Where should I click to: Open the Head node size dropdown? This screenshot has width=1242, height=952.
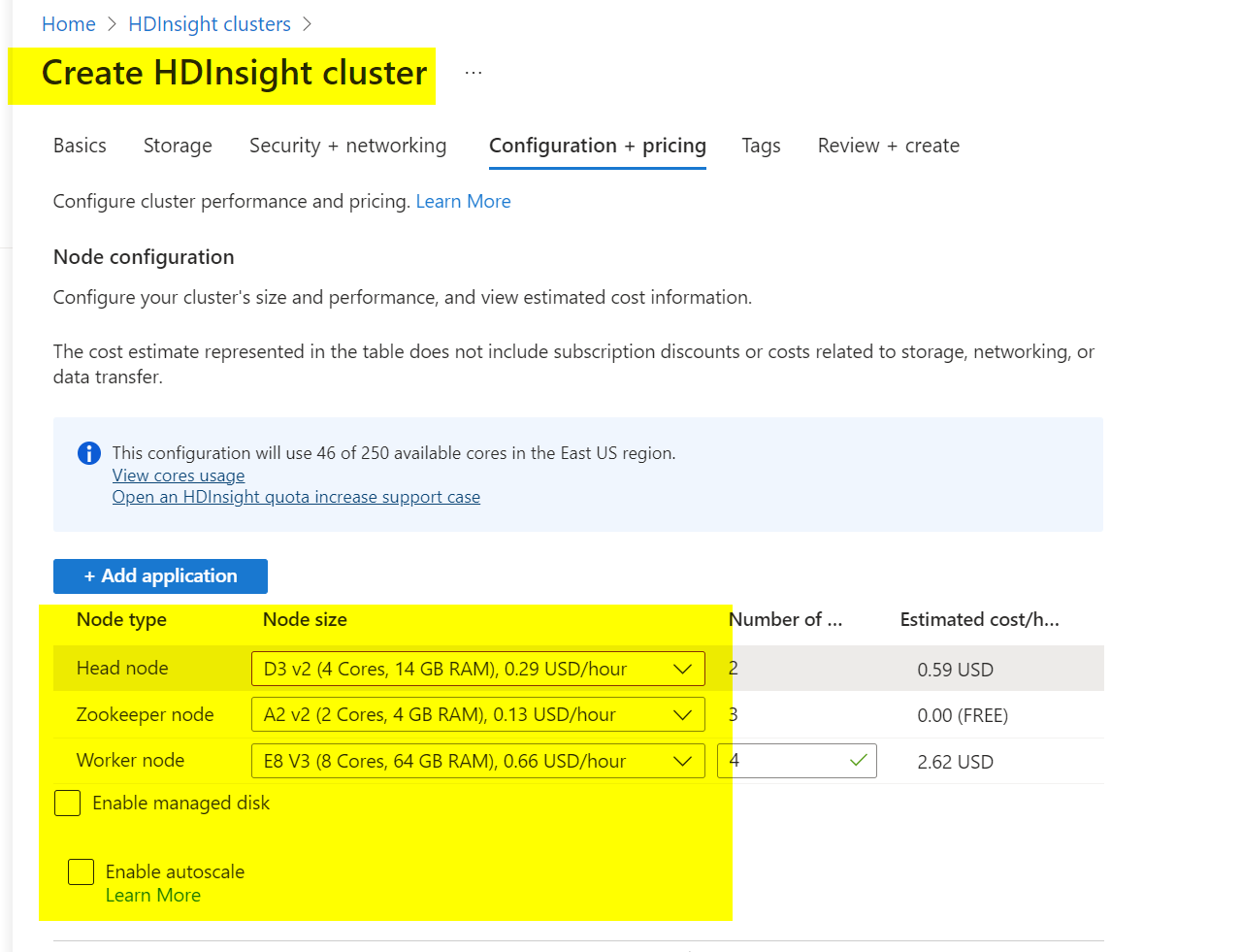point(478,669)
